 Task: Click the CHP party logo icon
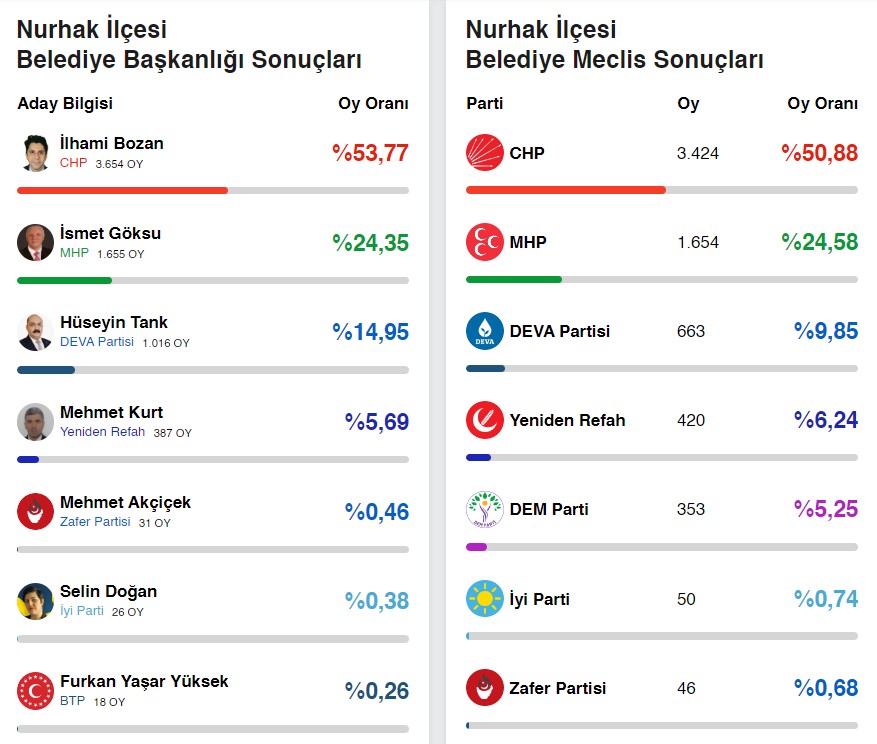(485, 153)
